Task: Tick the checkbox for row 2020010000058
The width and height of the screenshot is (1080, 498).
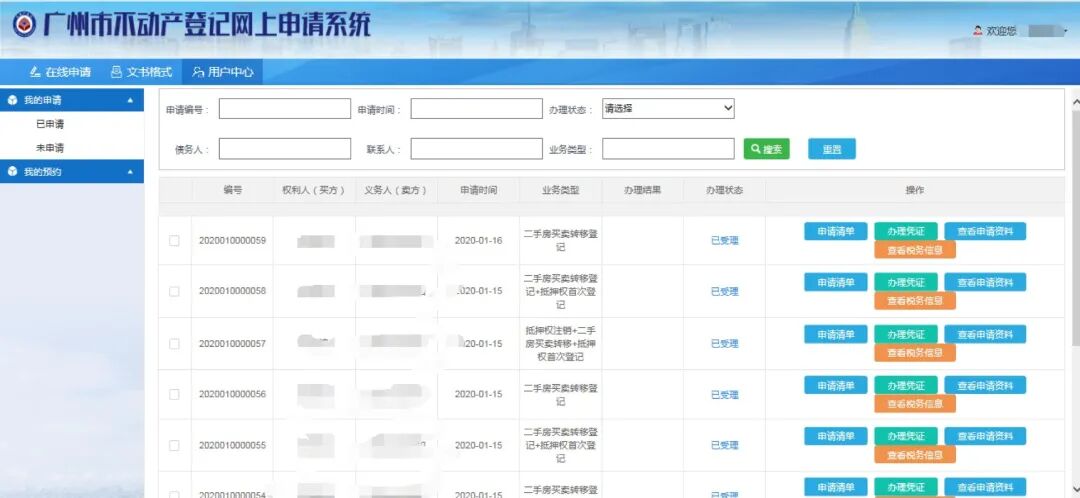Action: point(174,291)
